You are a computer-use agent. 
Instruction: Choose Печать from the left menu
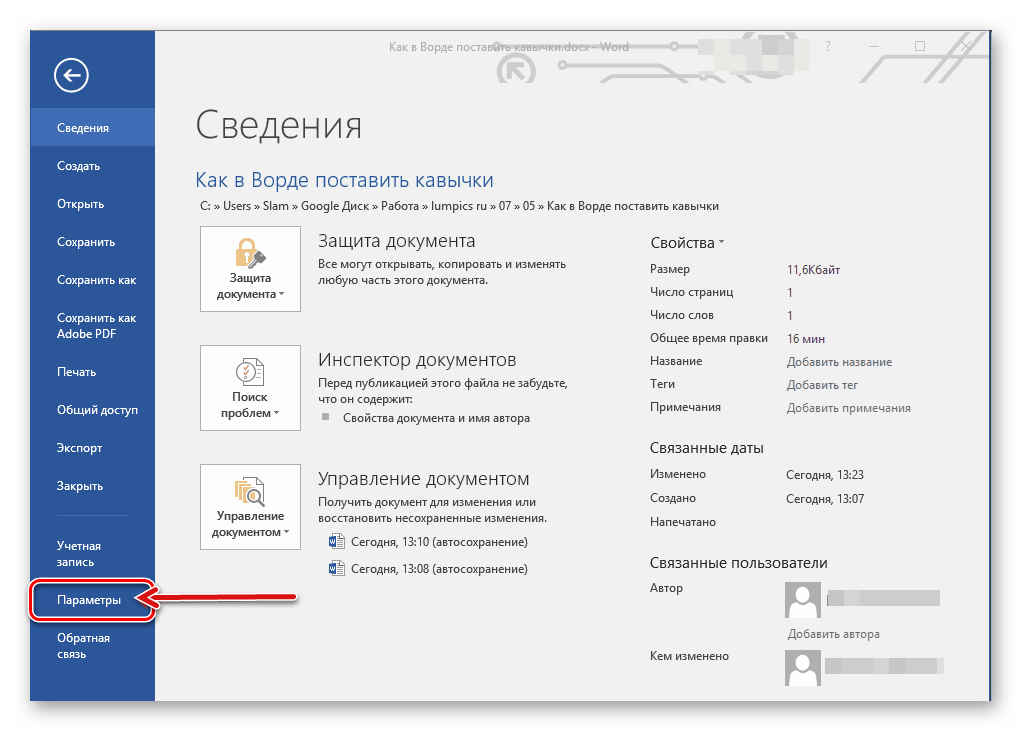coord(77,372)
